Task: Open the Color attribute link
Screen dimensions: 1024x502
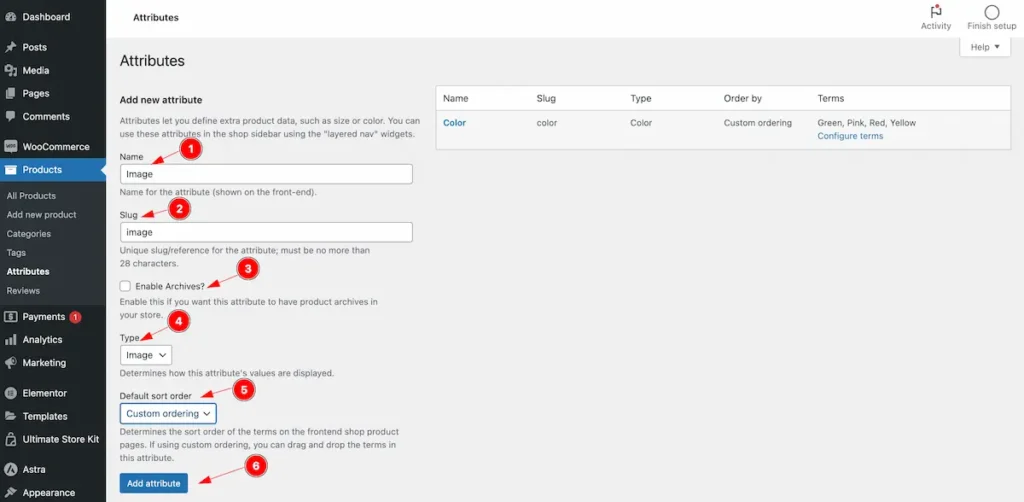Action: (x=455, y=123)
